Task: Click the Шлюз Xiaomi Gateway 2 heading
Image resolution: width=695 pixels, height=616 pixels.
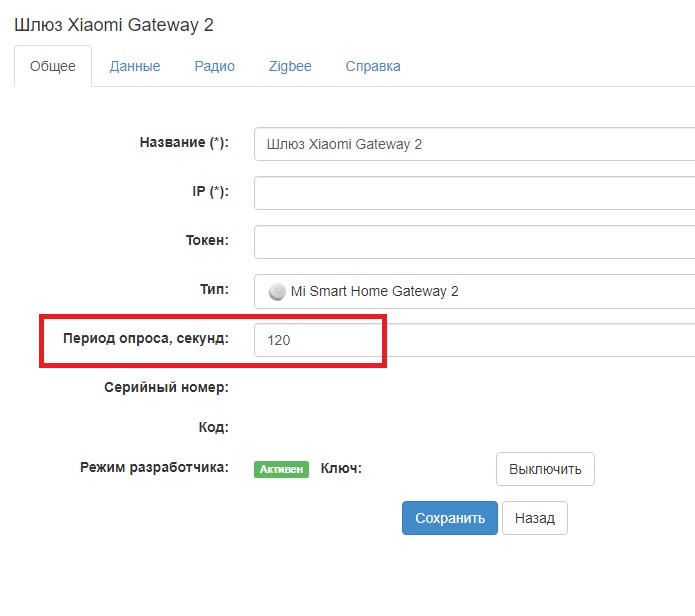Action: click(x=113, y=24)
